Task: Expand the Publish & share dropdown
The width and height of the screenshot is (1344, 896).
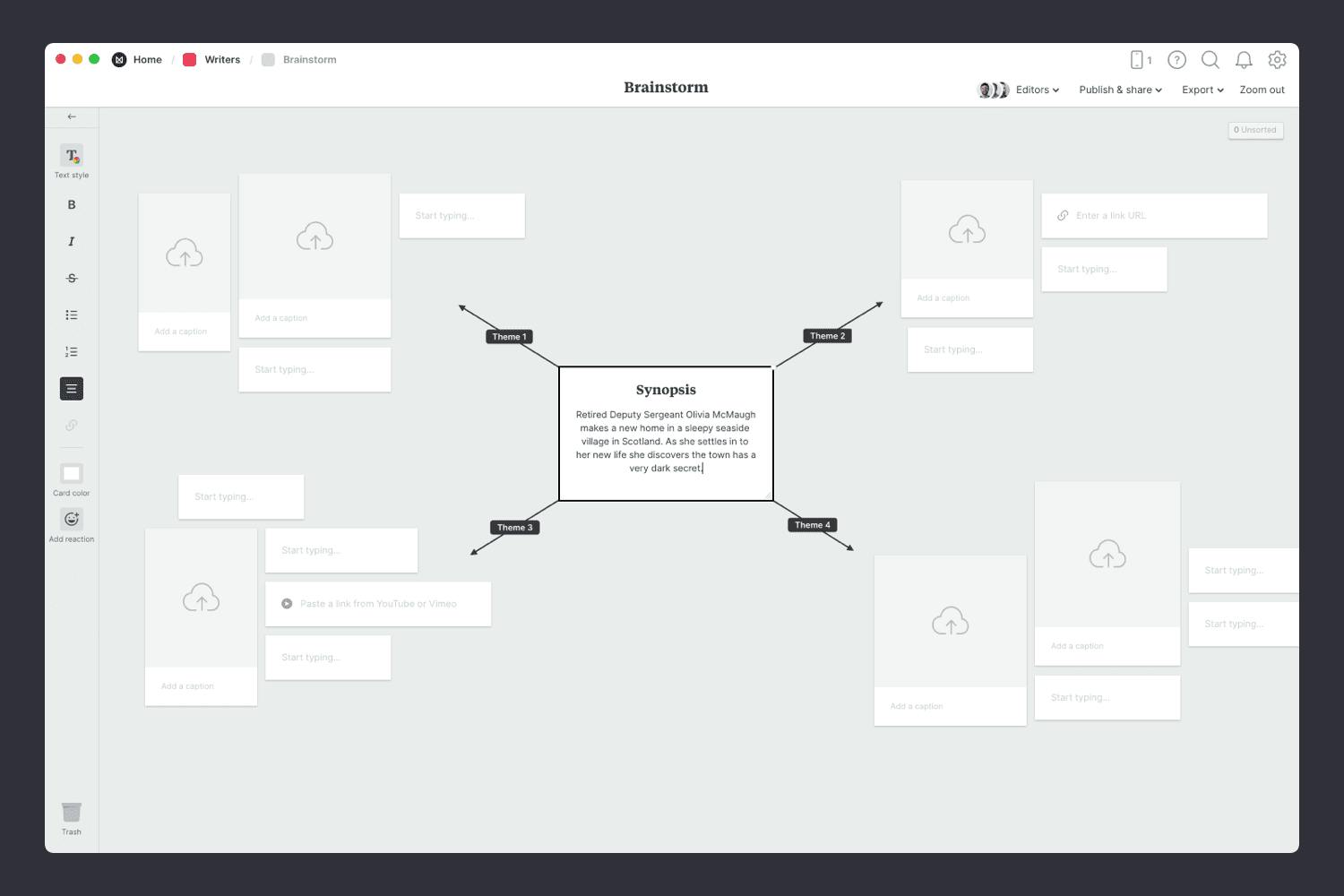Action: pos(1120,90)
